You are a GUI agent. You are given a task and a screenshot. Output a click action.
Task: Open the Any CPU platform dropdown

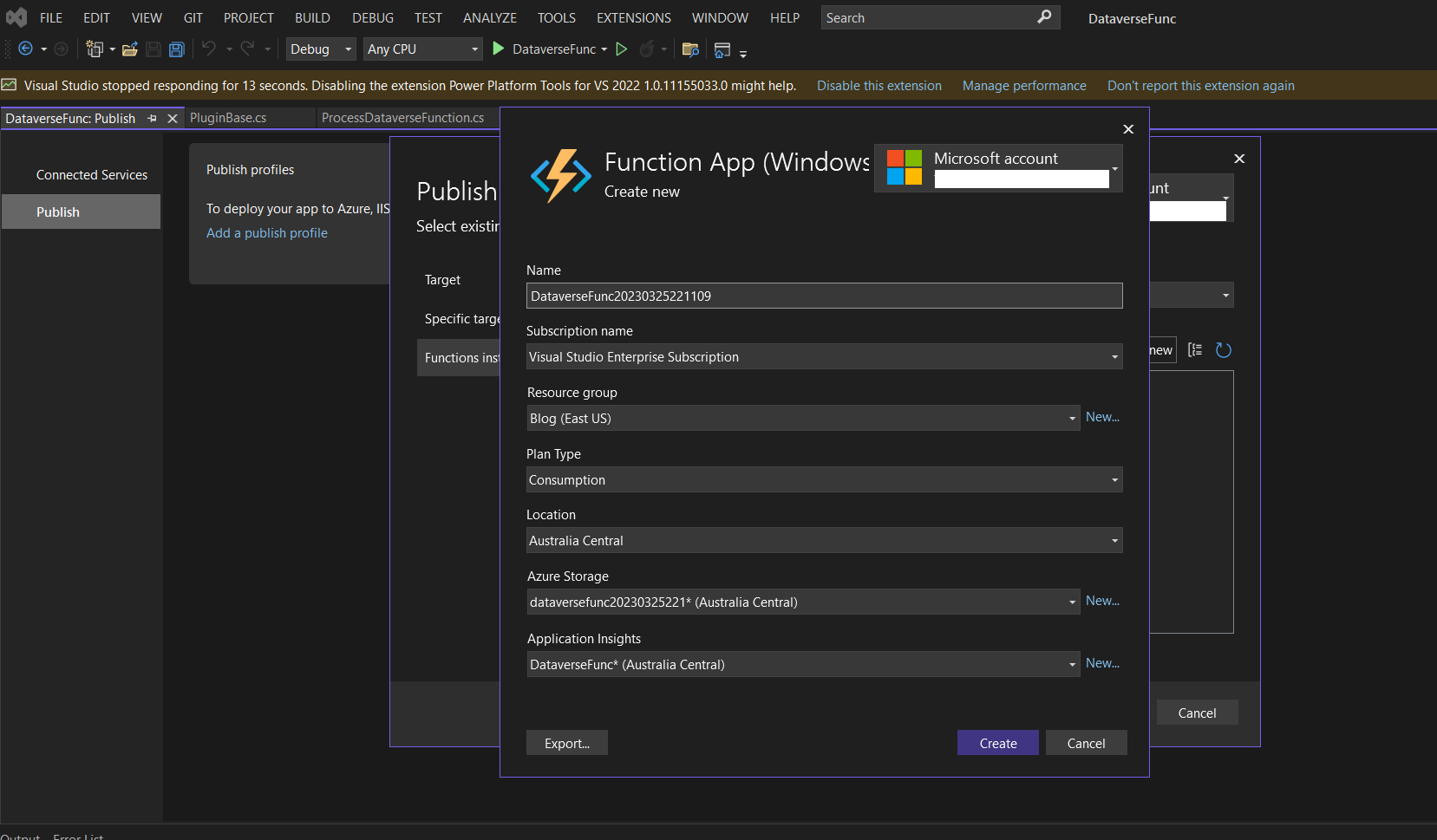pyautogui.click(x=422, y=49)
